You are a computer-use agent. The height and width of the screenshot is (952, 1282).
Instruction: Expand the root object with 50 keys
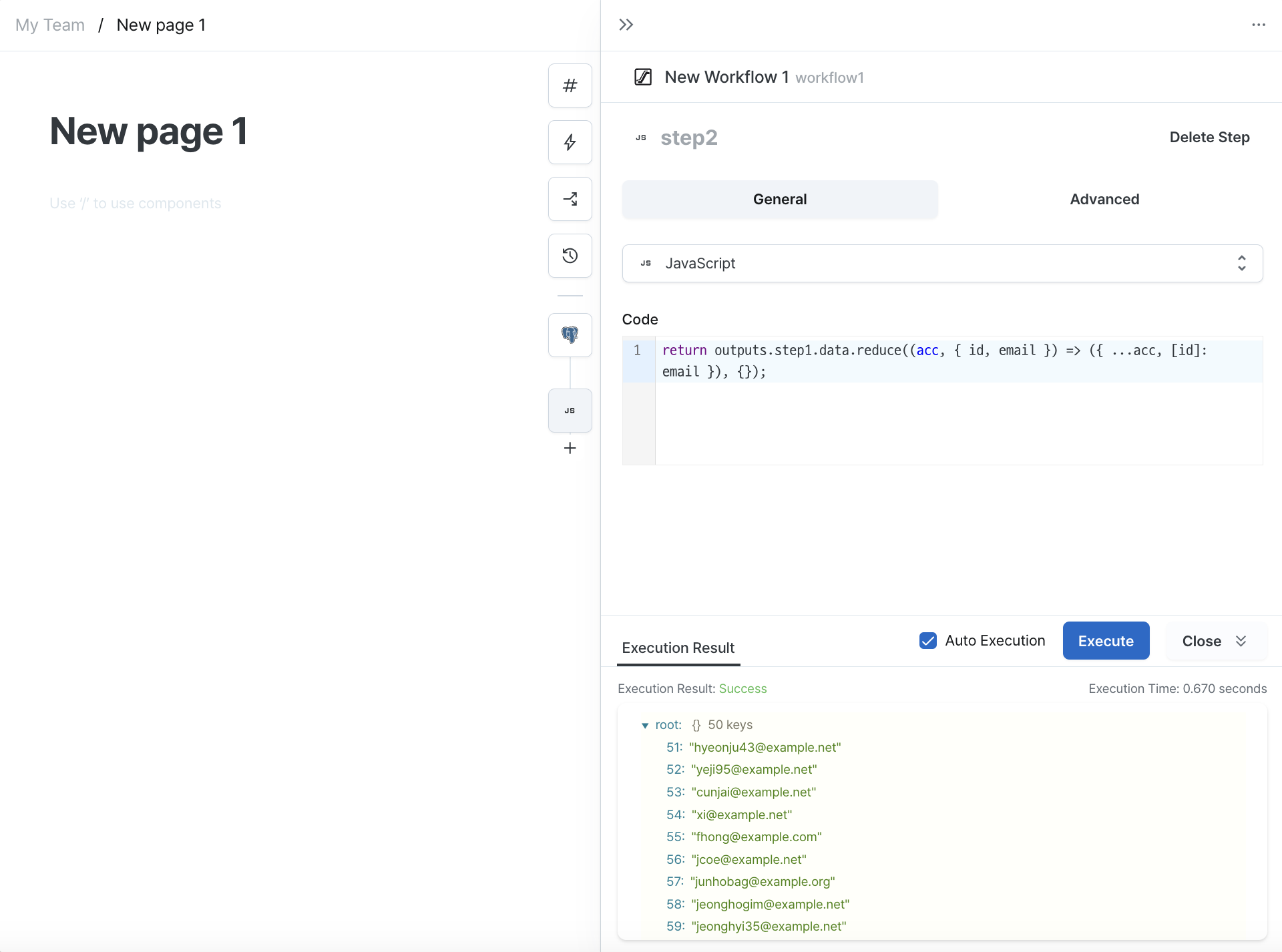[644, 725]
